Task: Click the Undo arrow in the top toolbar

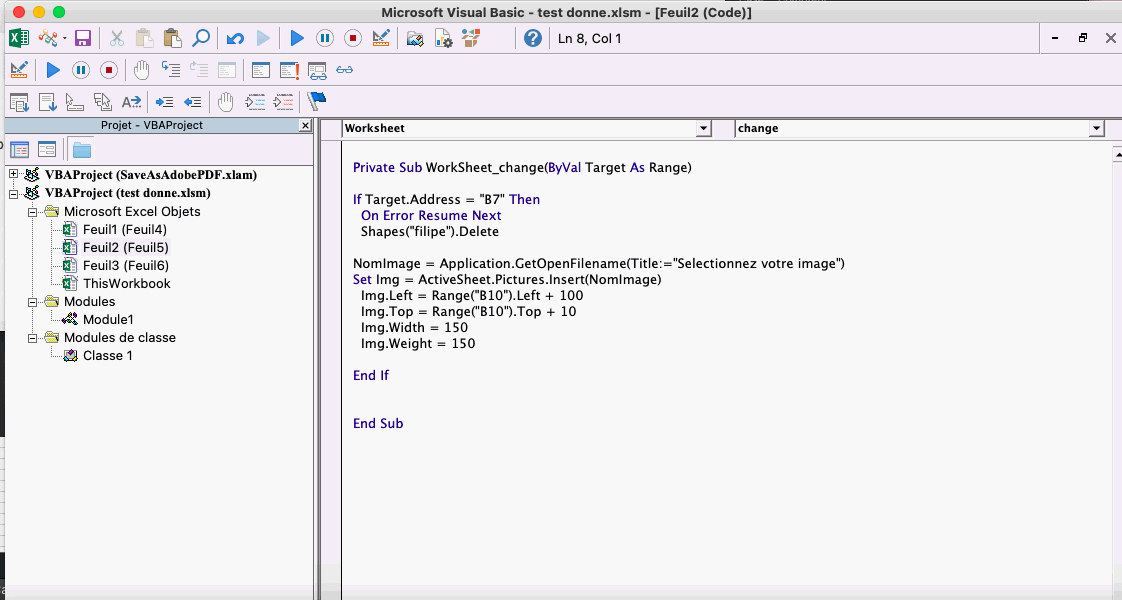Action: point(235,38)
